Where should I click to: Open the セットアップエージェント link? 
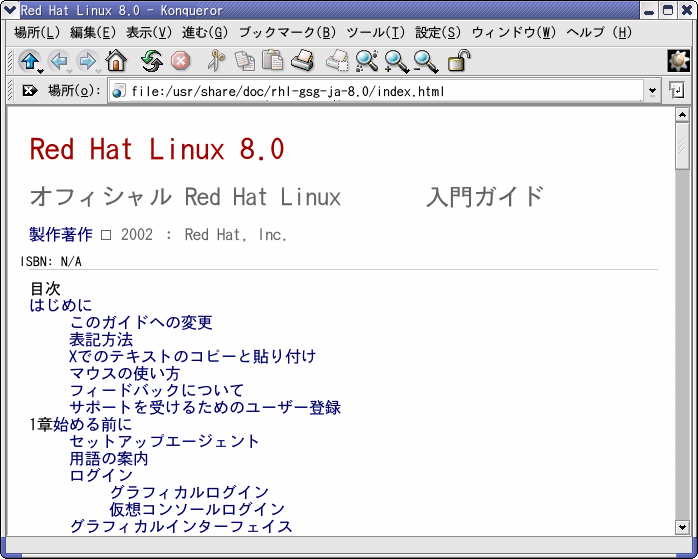165,442
